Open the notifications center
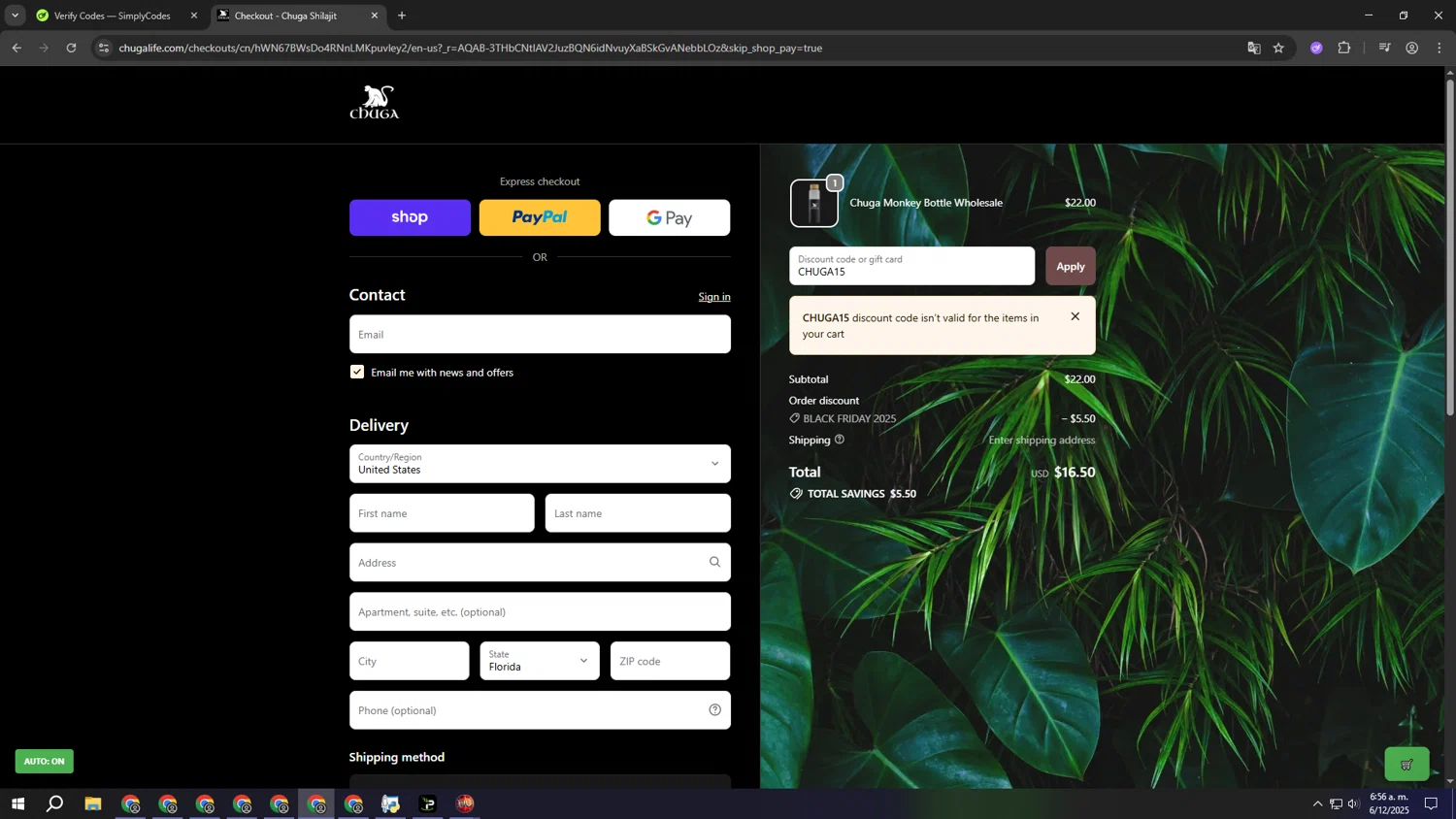This screenshot has height=819, width=1456. point(1431,803)
